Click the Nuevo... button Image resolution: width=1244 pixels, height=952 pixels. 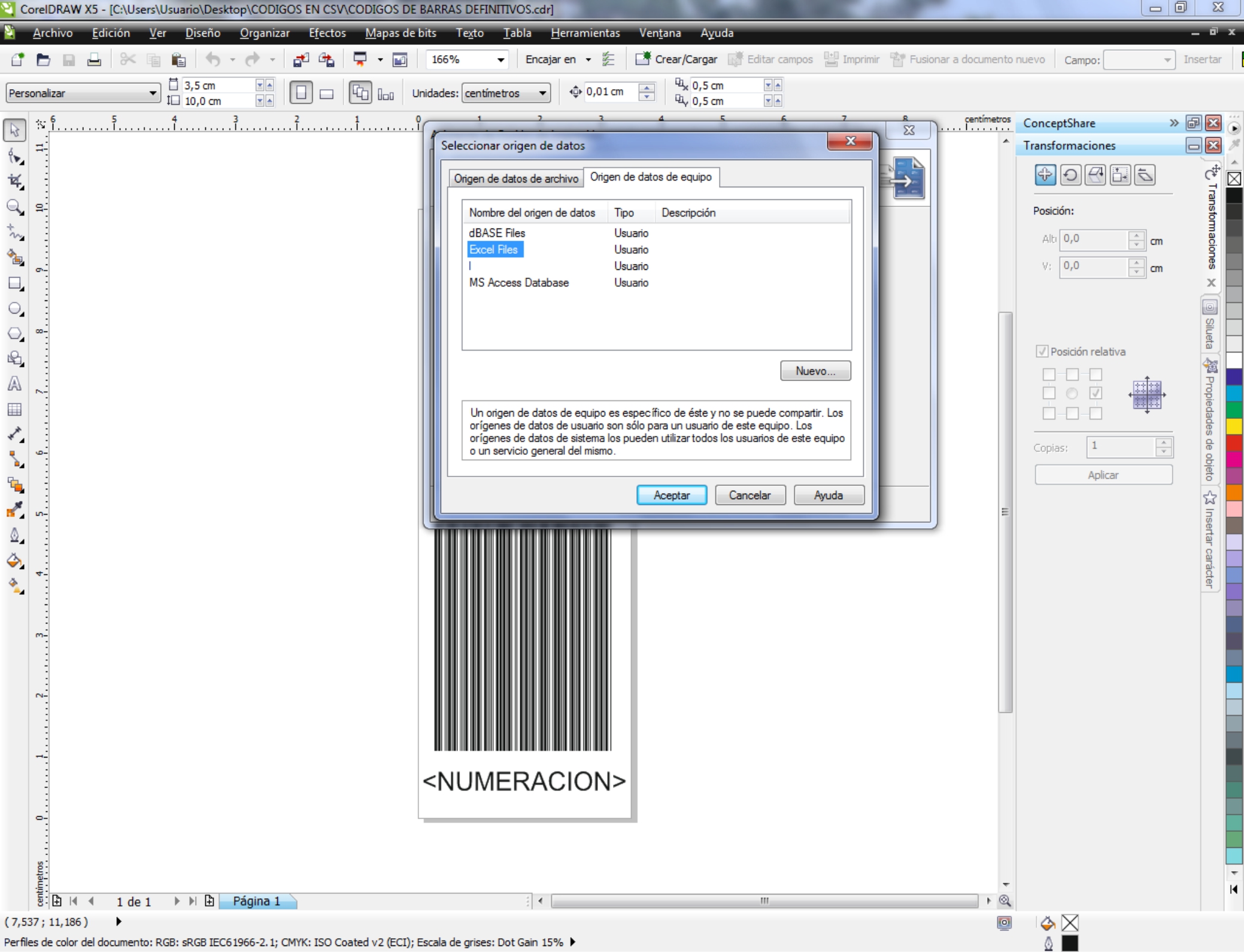815,371
